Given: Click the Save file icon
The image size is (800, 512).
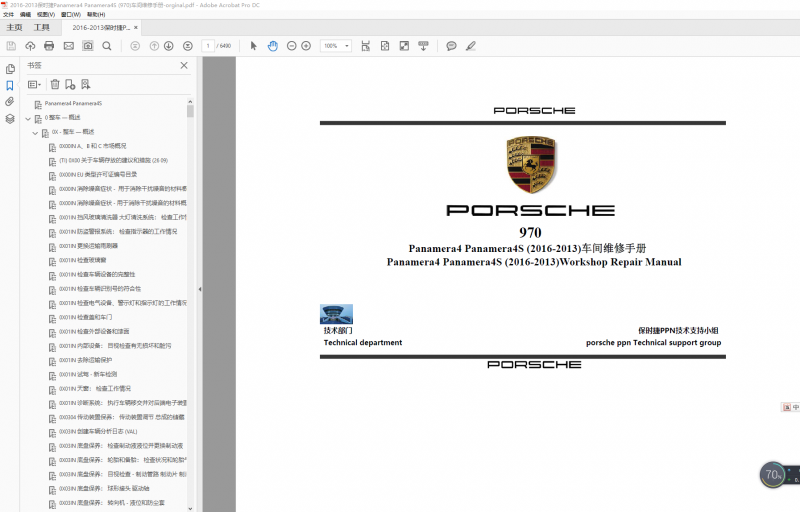Looking at the screenshot, I should 11,46.
